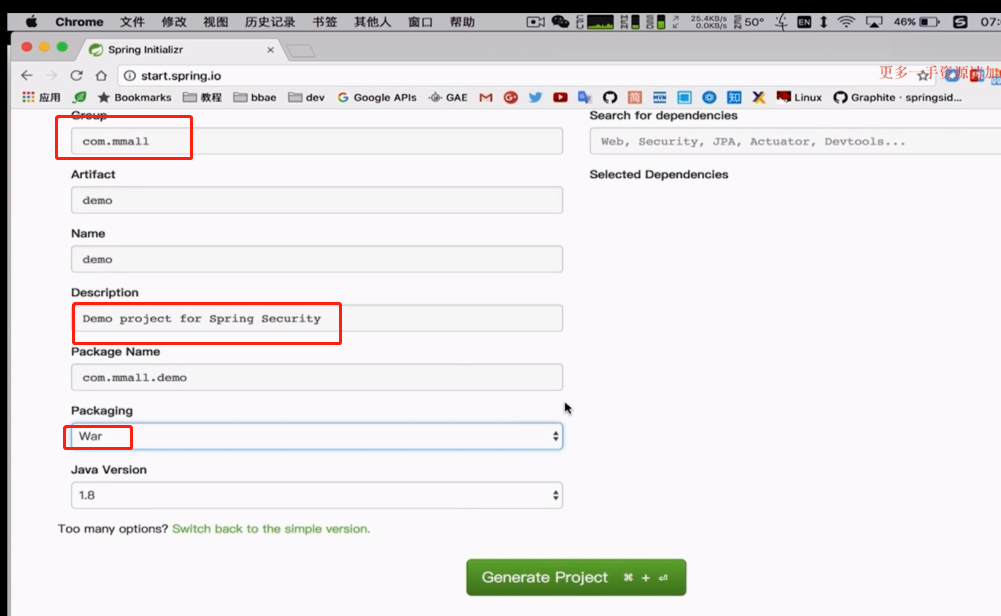The image size is (1001, 616).
Task: Open the Google APIs bookmark
Action: point(377,97)
